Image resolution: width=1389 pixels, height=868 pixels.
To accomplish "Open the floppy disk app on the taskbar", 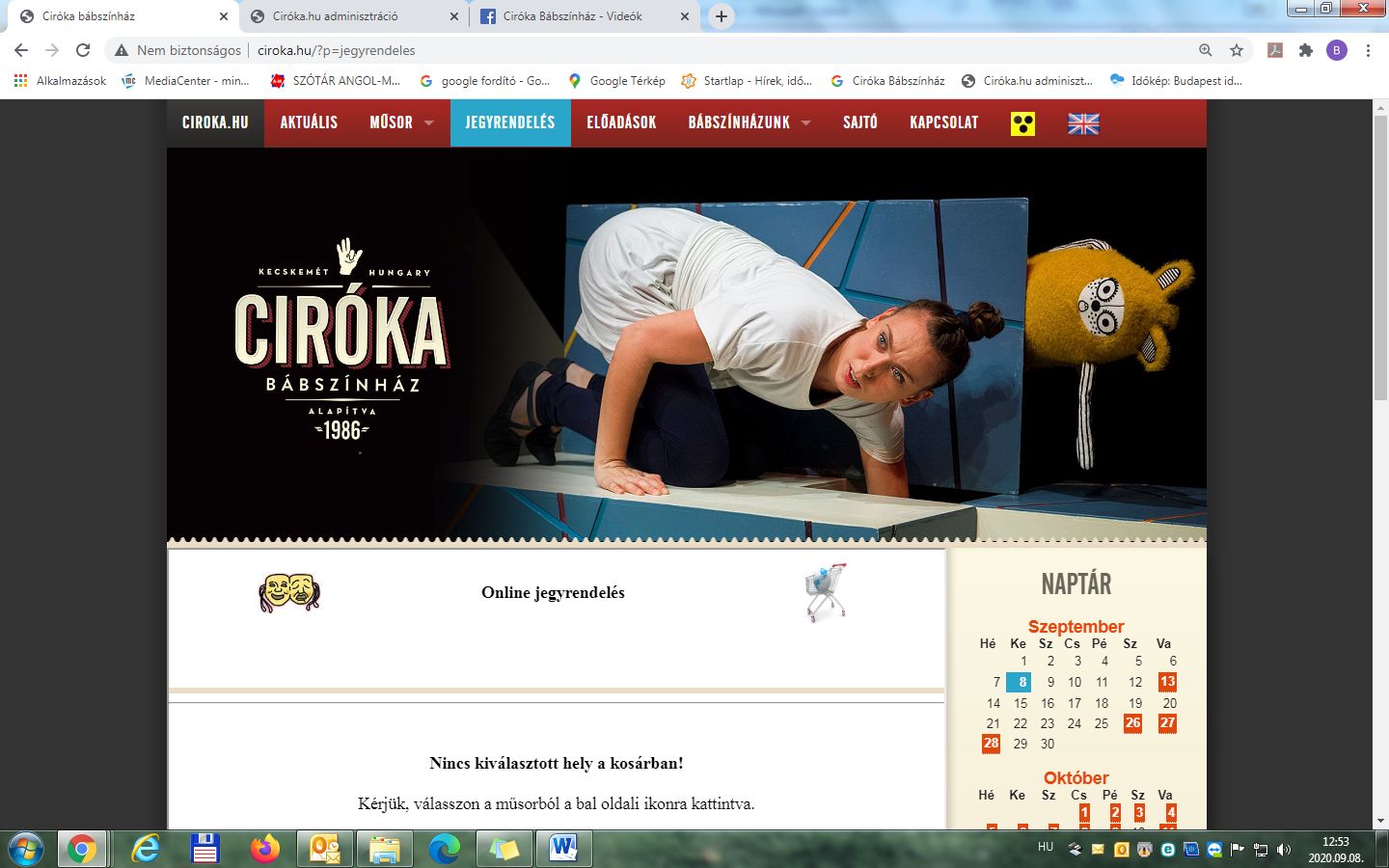I will tap(204, 850).
